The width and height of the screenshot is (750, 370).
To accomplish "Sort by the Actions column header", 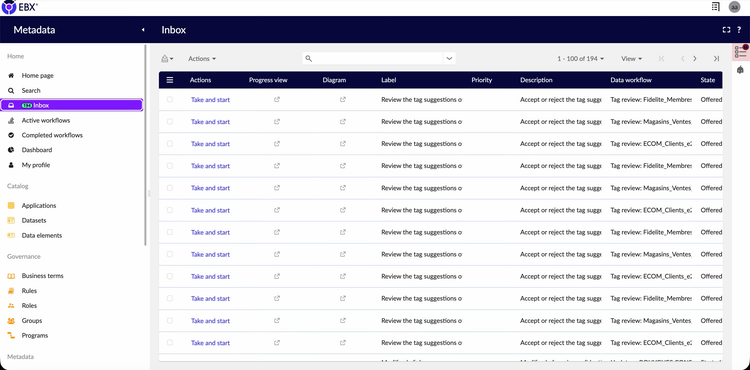I will [200, 80].
